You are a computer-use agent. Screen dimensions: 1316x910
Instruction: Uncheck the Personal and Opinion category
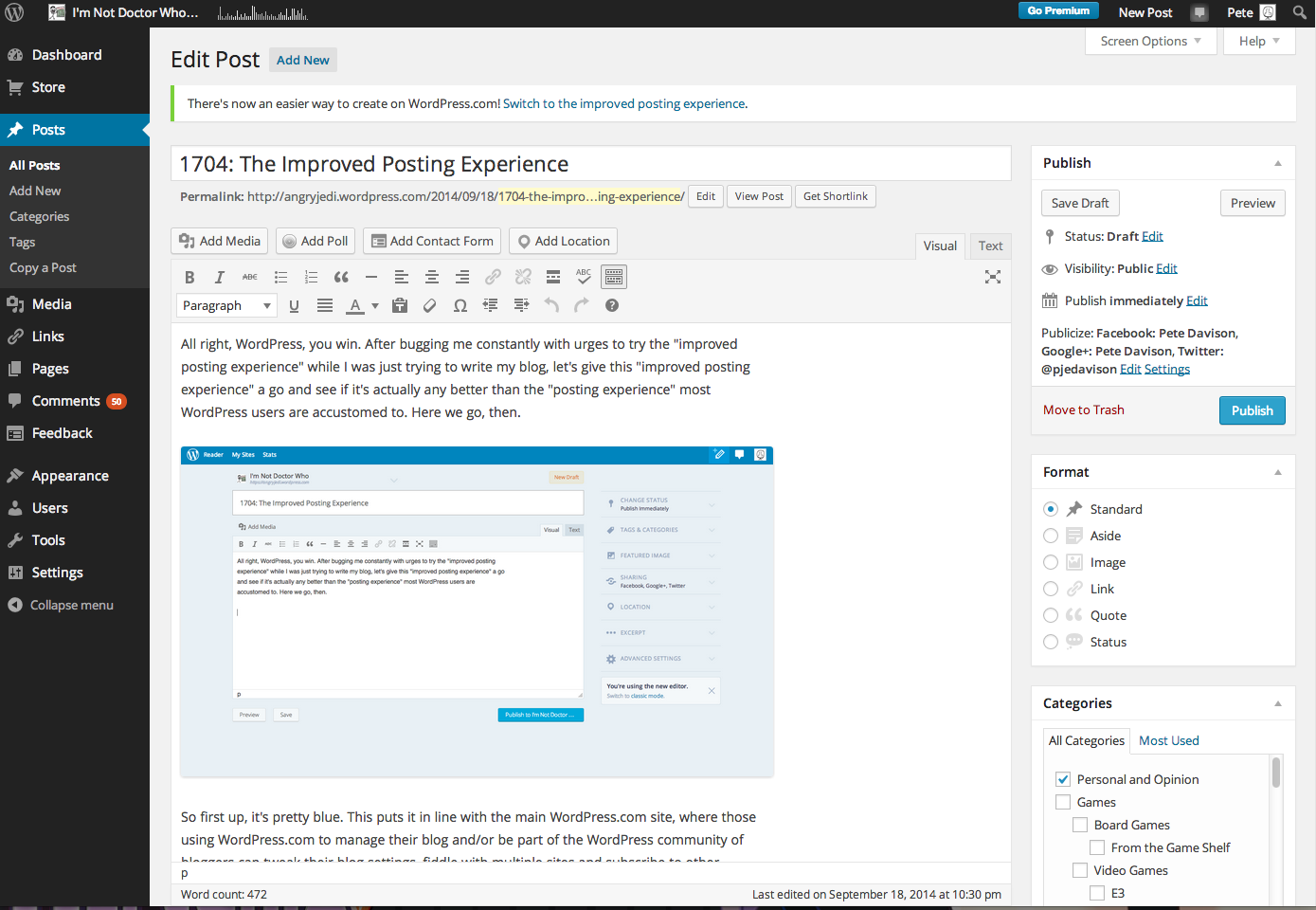pos(1063,778)
